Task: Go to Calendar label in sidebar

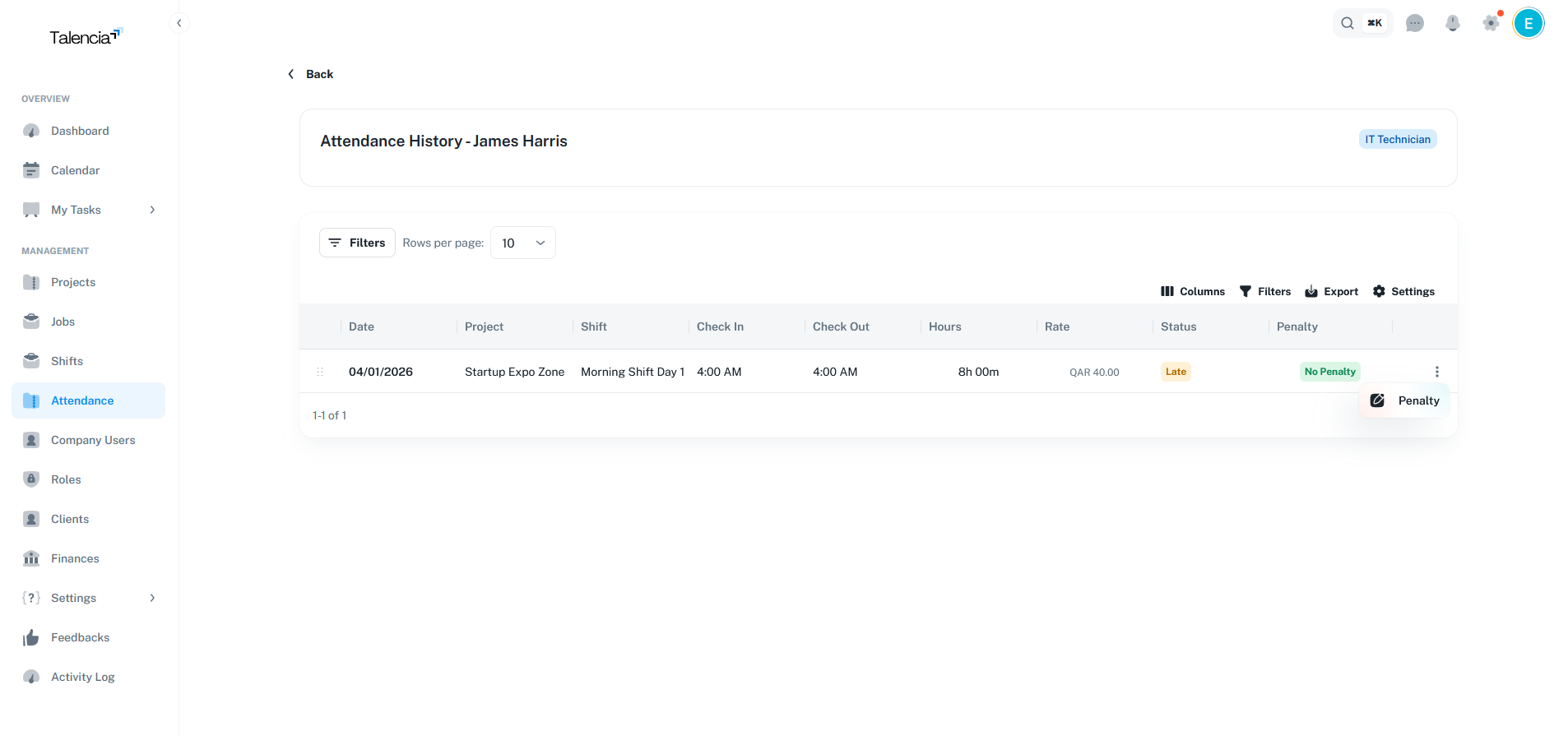Action: pyautogui.click(x=75, y=170)
